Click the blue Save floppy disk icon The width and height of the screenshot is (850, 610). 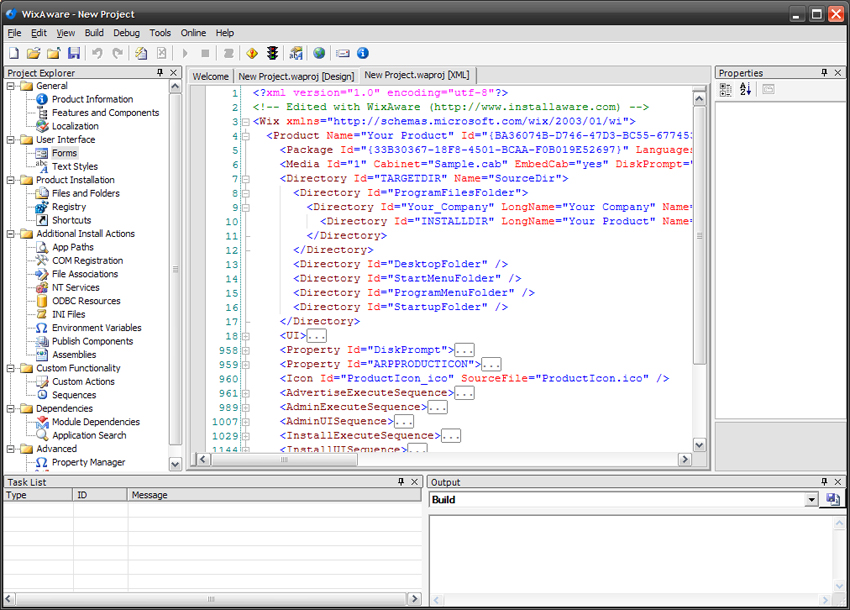74,53
